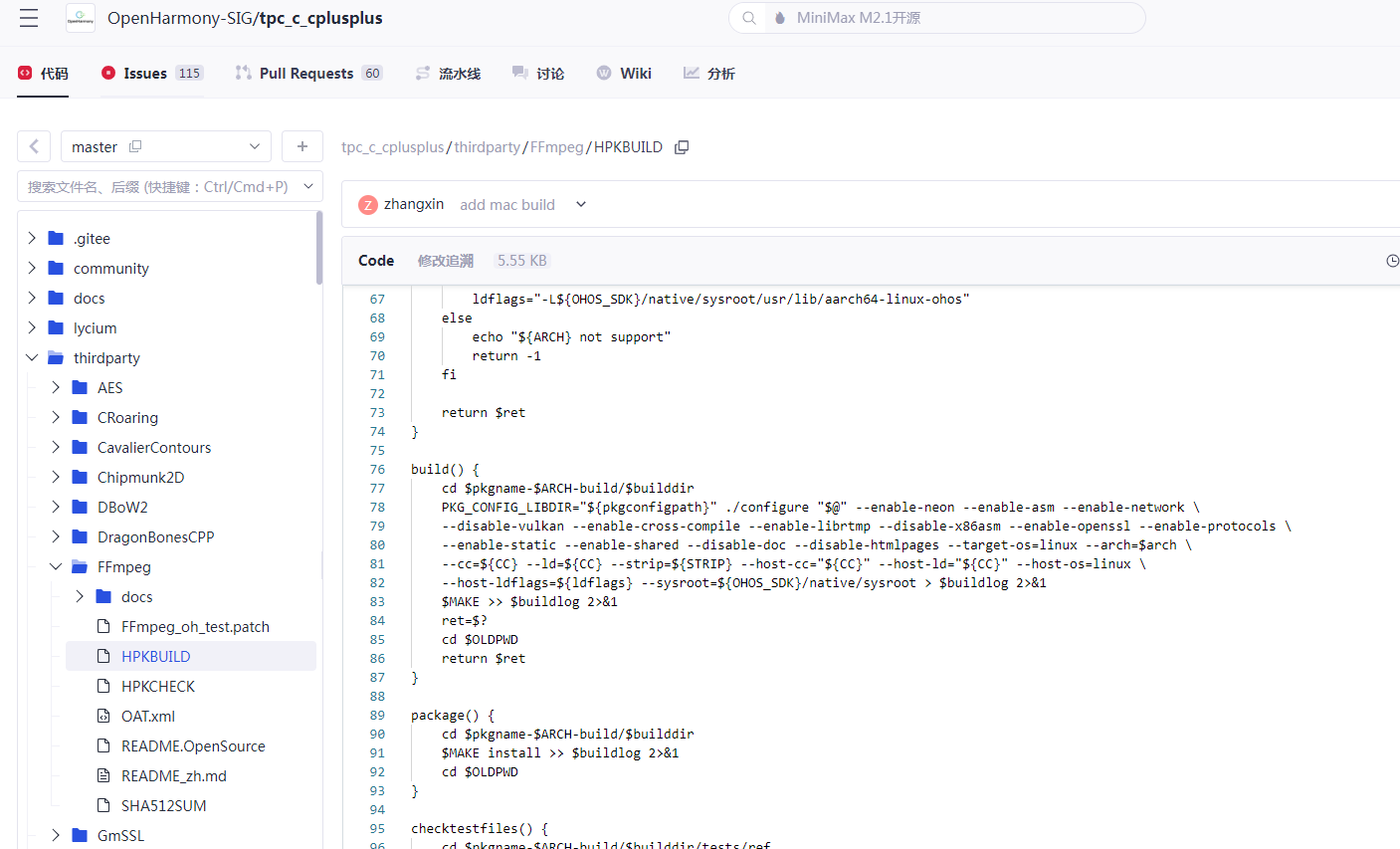Expand the add mac build commit details
This screenshot has height=849, width=1400.
(x=581, y=204)
